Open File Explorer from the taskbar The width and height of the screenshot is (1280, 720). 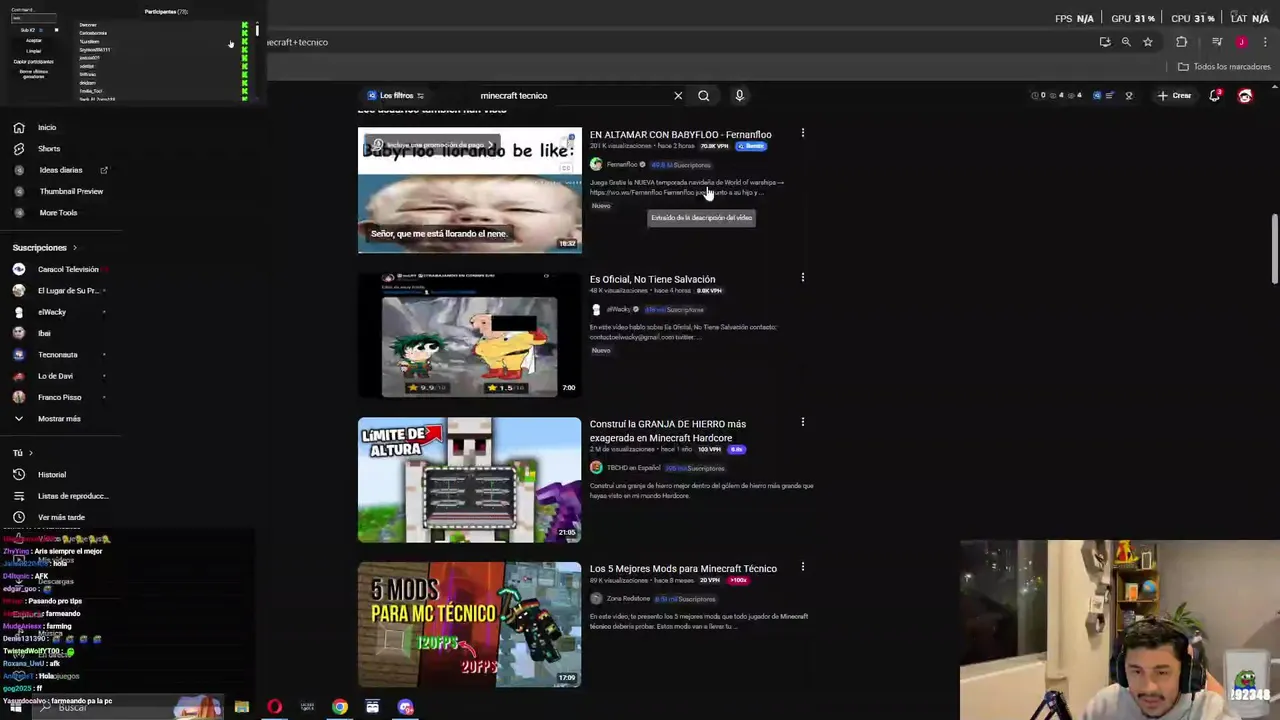[x=241, y=707]
